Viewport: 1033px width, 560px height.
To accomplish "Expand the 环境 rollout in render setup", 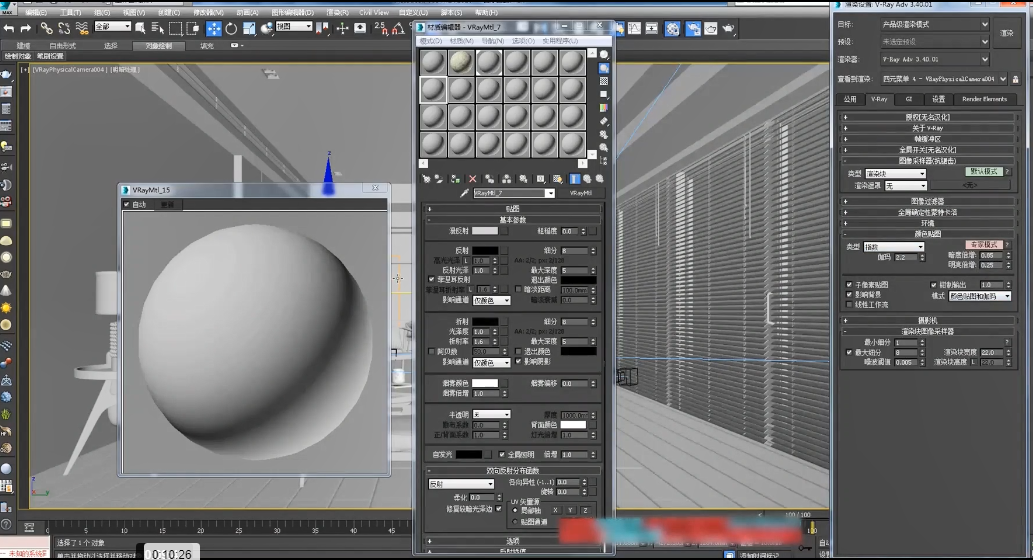I will coord(928,223).
